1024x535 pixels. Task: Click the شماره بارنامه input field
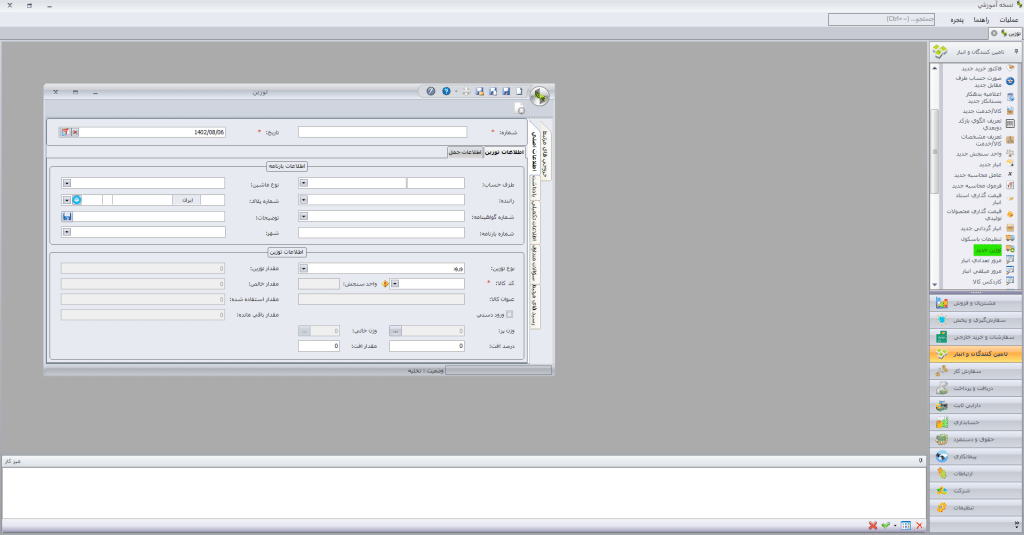(381, 233)
